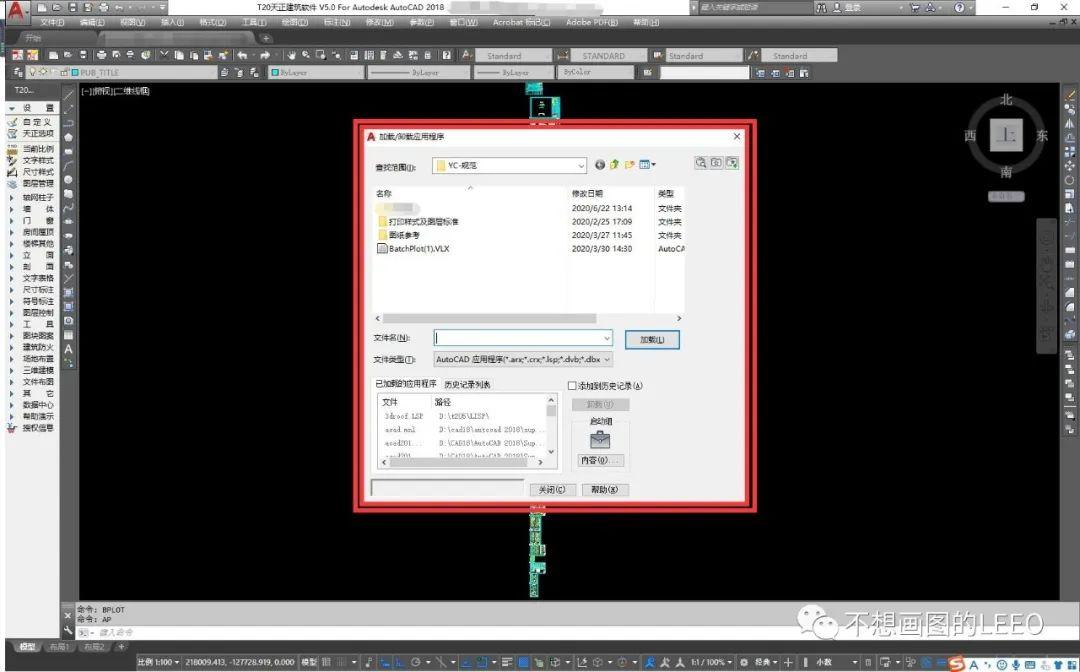This screenshot has height=672, width=1080.
Task: Open the 比例 1:100 scale dropdown
Action: point(158,662)
